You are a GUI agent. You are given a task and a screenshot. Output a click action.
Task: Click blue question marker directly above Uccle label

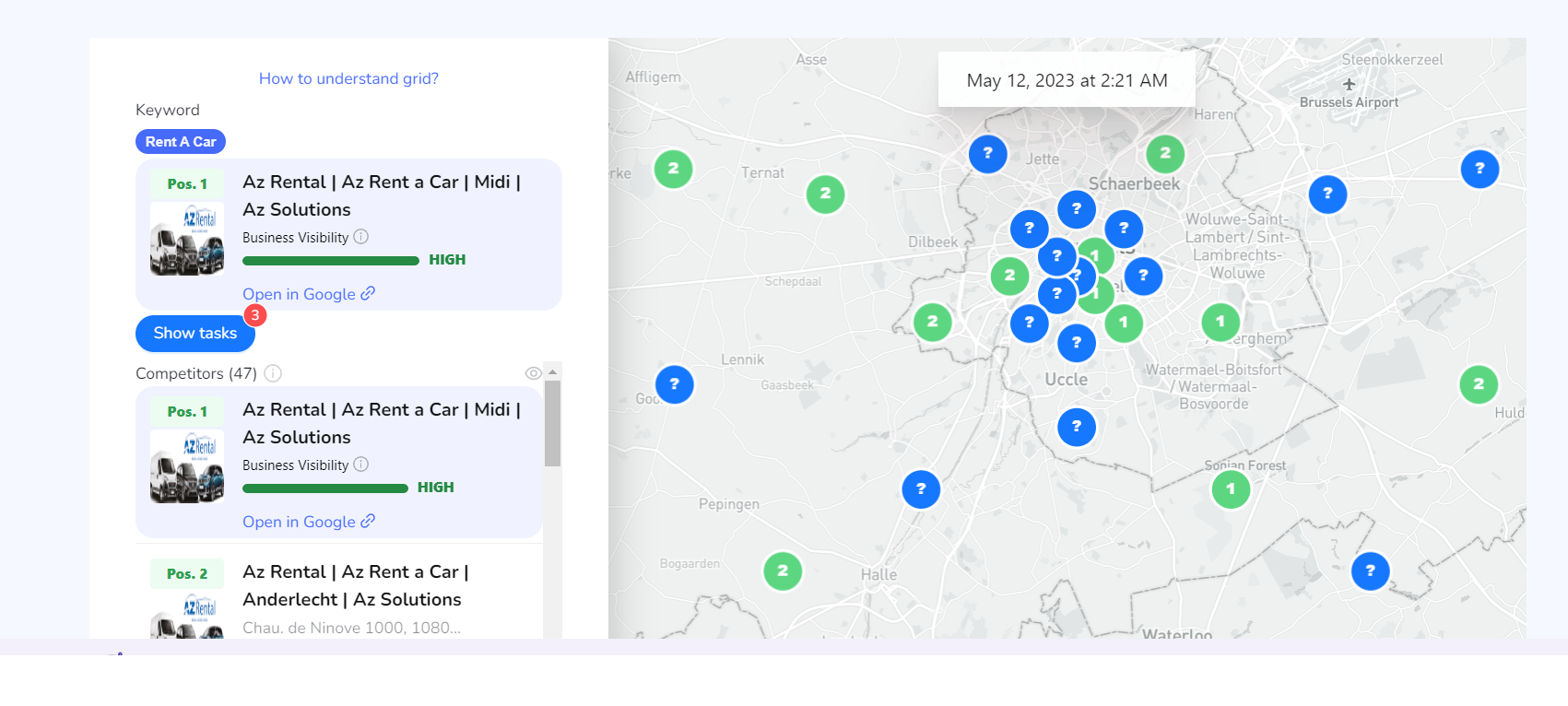1077,343
